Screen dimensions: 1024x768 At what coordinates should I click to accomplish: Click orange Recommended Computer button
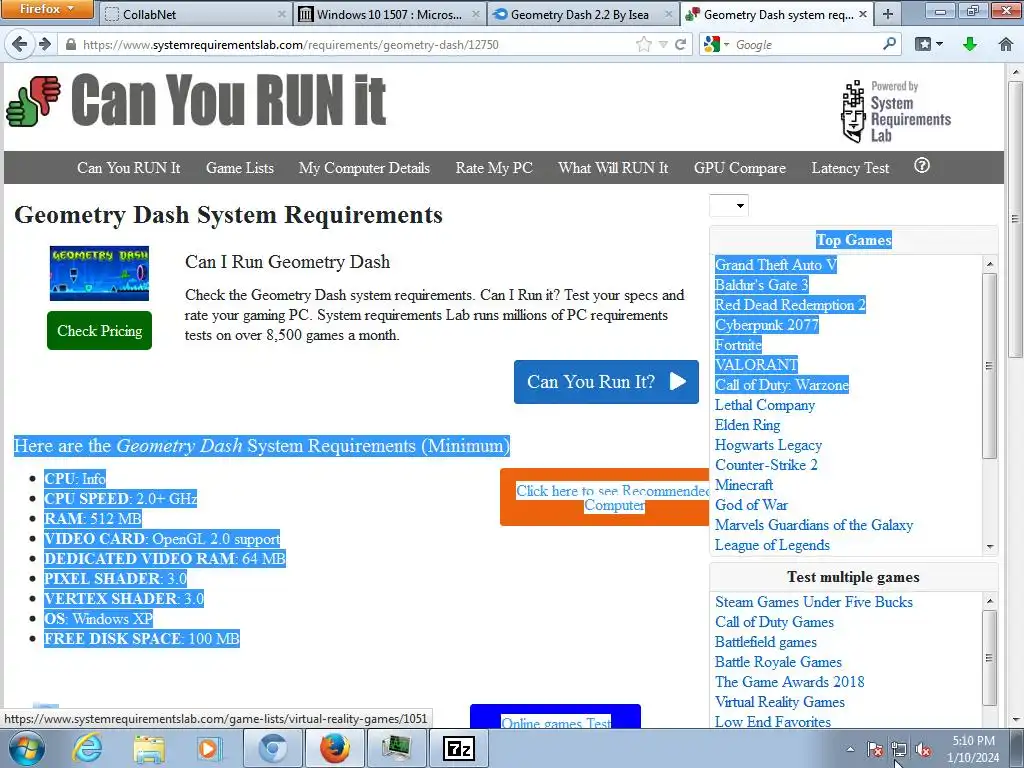(x=605, y=498)
